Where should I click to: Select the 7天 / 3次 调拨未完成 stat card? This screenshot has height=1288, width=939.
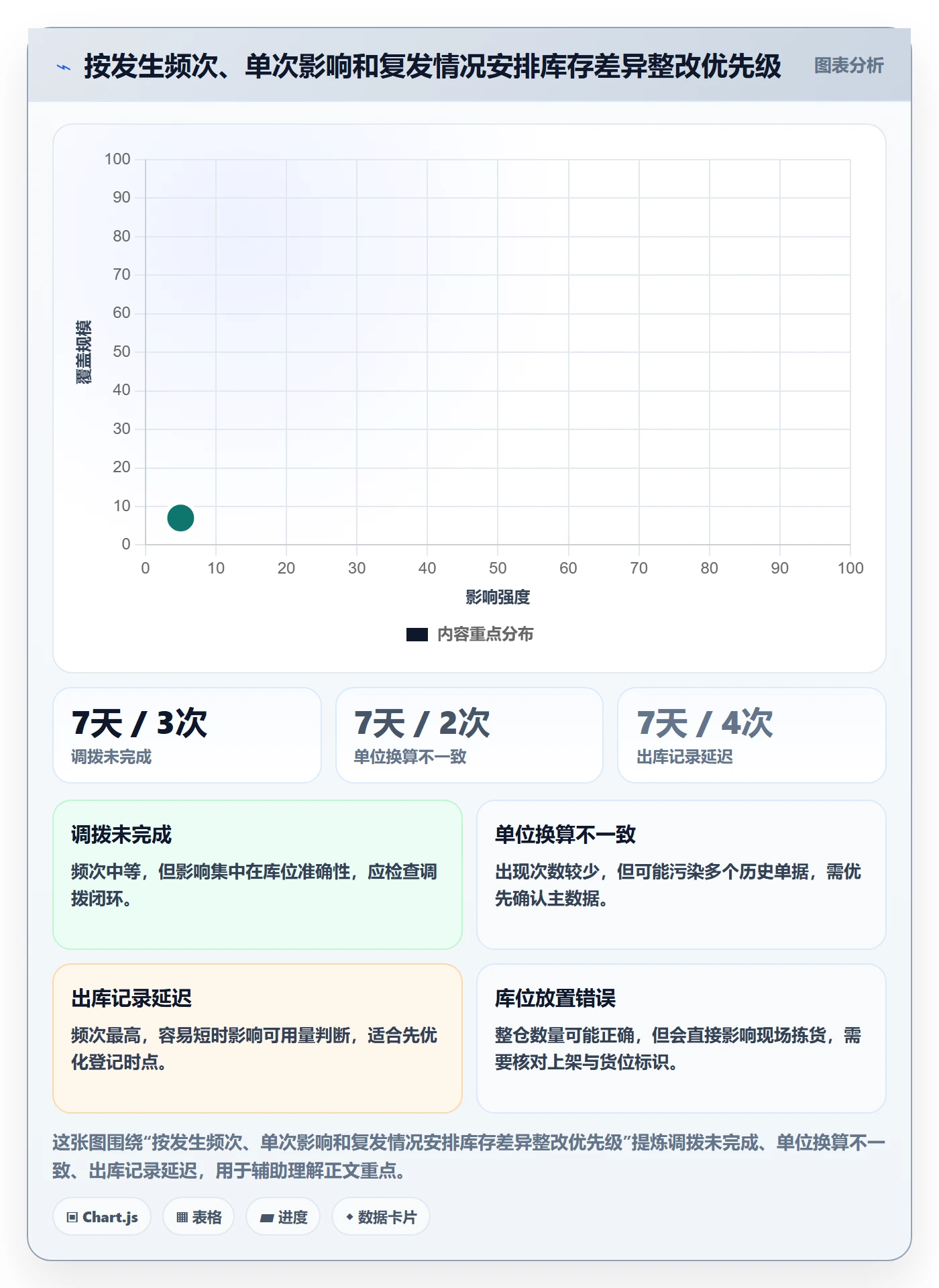point(187,735)
